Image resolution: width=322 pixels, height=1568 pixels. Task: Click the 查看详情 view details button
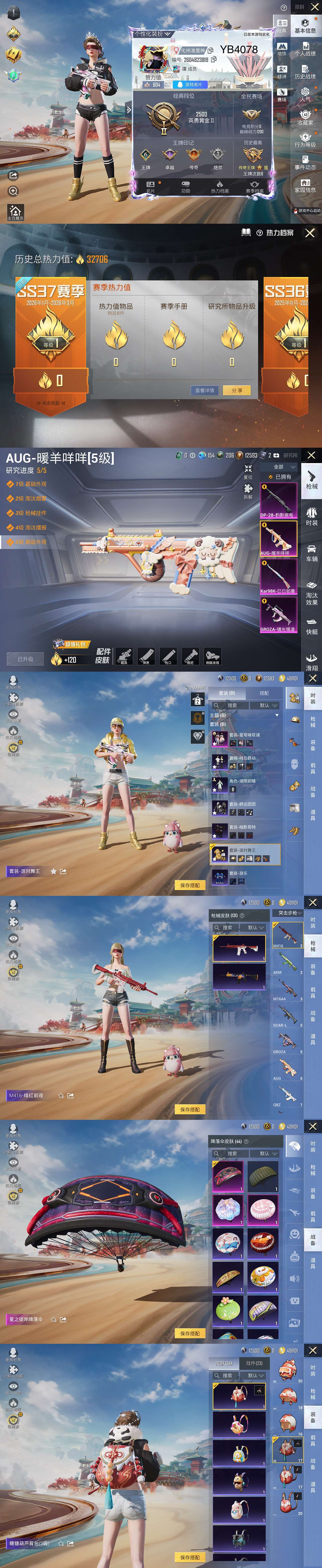pos(205,390)
